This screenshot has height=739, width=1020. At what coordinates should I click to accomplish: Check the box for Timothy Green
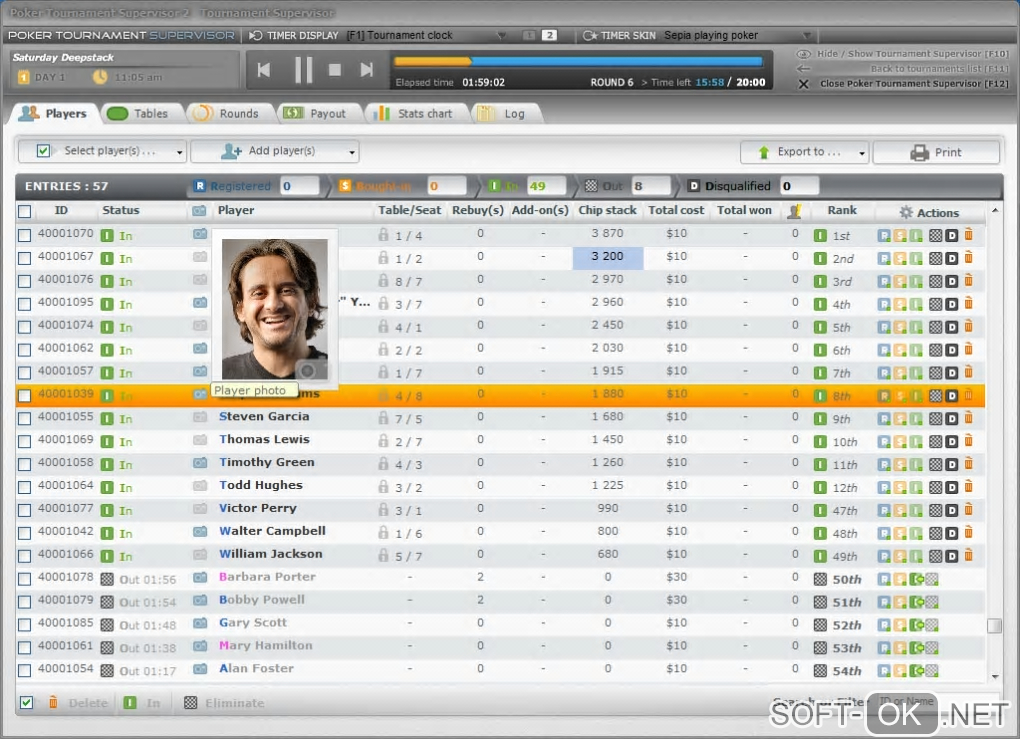pos(24,464)
